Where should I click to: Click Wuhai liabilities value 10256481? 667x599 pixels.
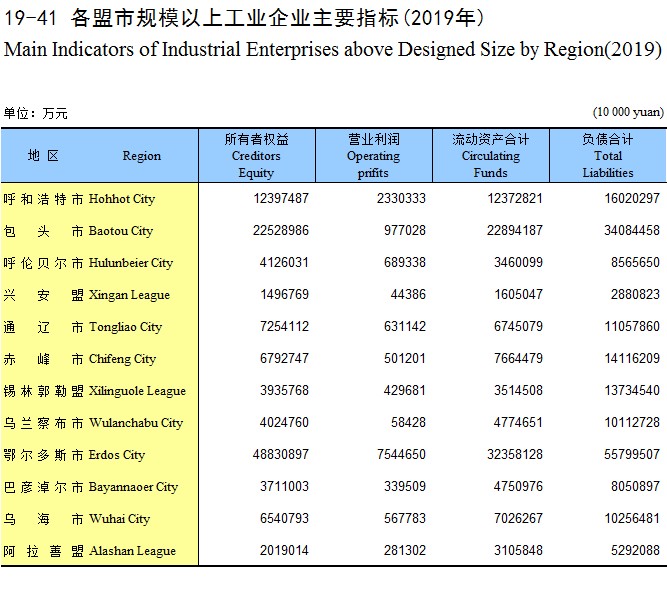click(632, 518)
